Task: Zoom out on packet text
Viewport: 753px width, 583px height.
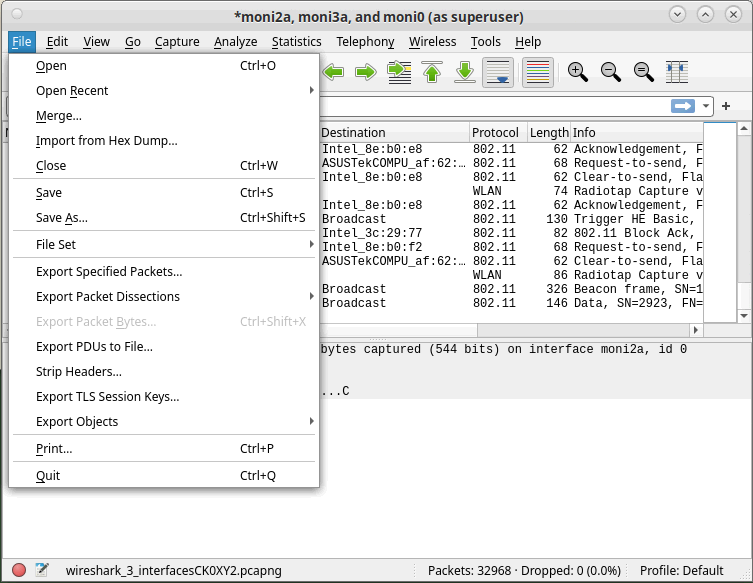Action: tap(611, 73)
